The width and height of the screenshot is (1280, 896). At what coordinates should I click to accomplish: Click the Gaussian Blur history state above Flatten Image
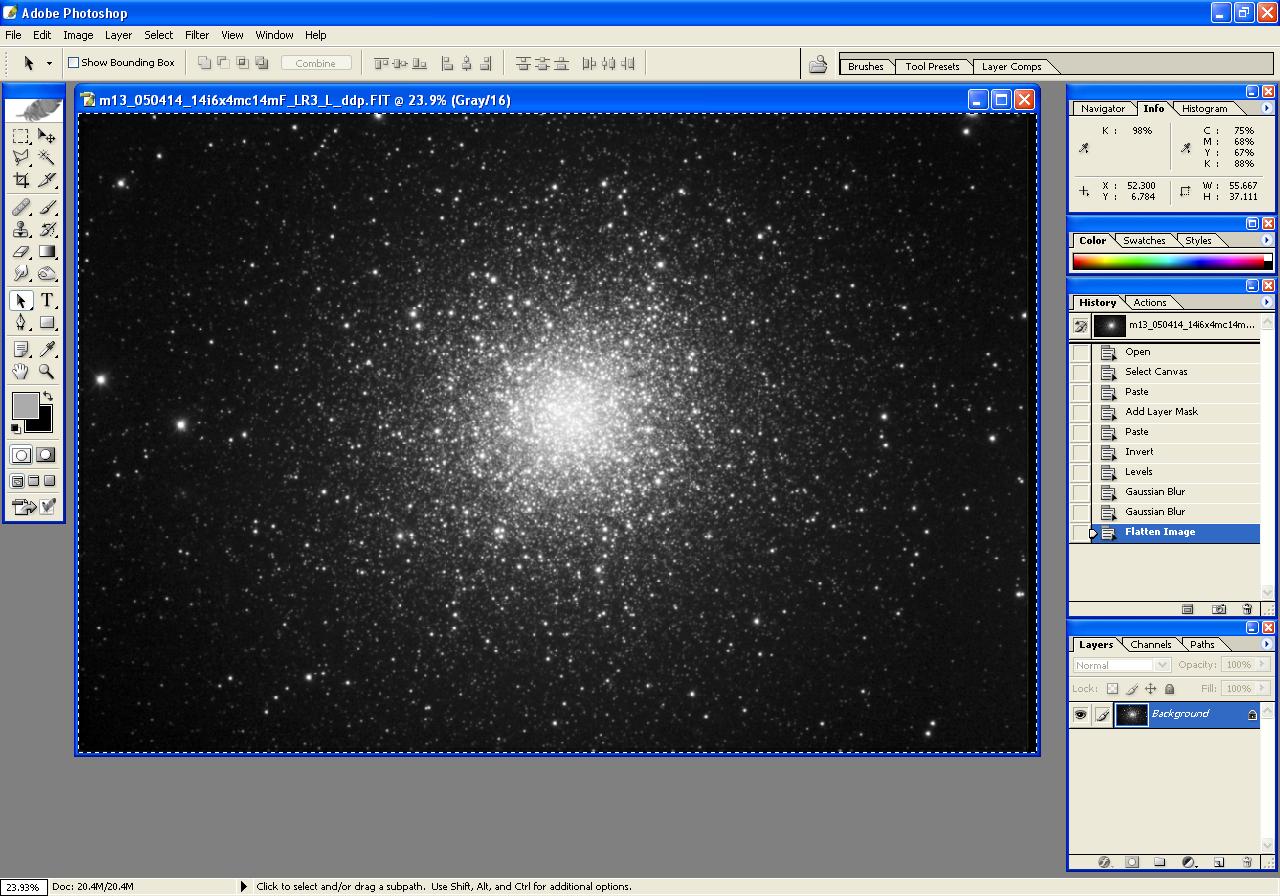click(1154, 512)
